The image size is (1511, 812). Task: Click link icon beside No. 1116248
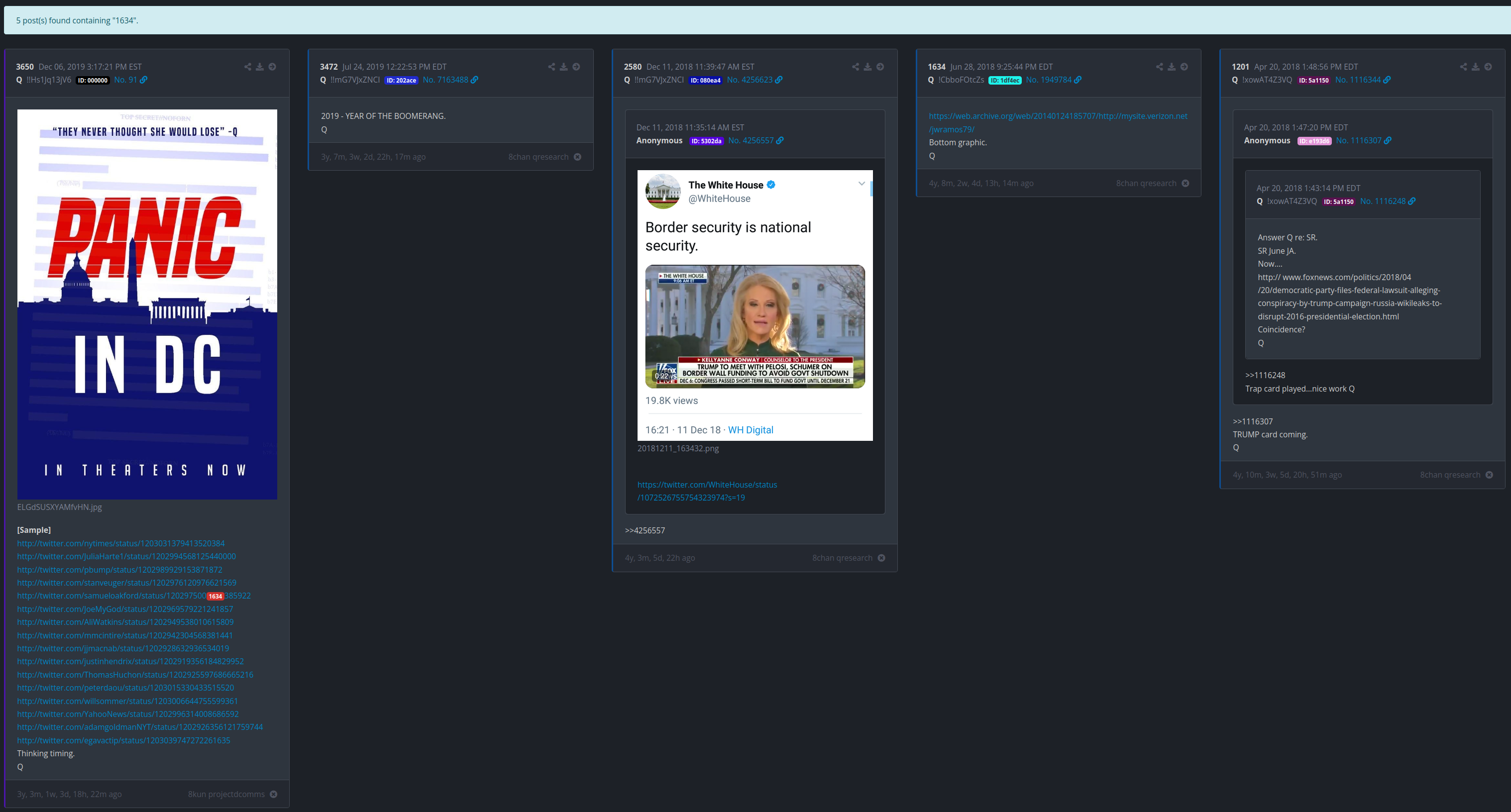pos(1411,201)
